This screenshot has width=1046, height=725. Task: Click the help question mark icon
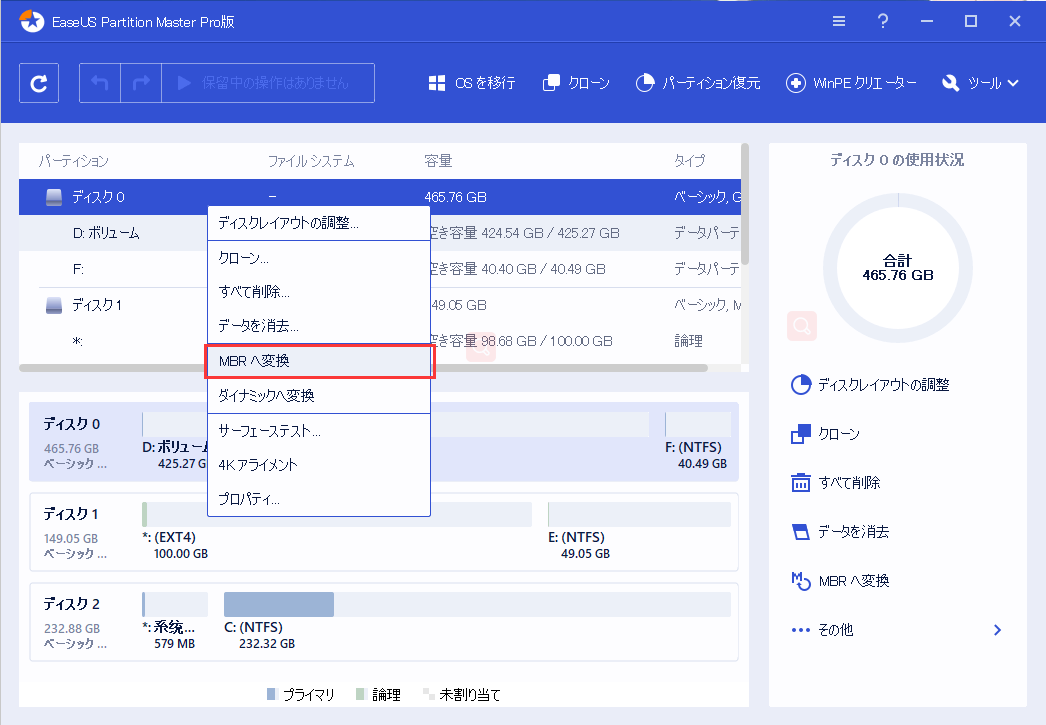tap(882, 21)
